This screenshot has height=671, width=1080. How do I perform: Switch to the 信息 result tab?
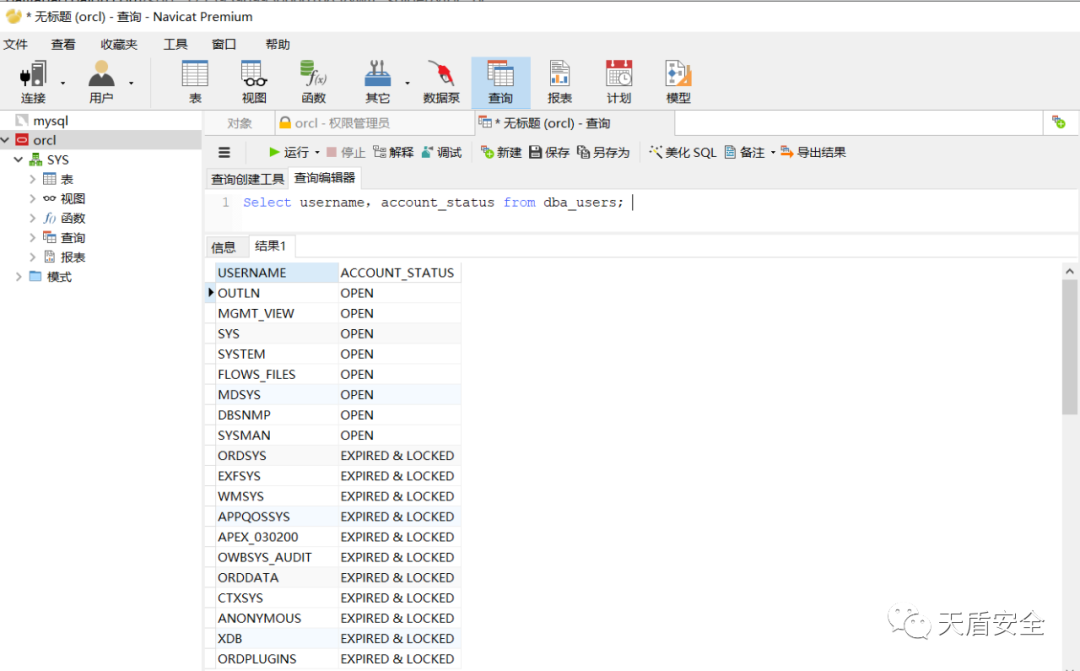[x=223, y=247]
